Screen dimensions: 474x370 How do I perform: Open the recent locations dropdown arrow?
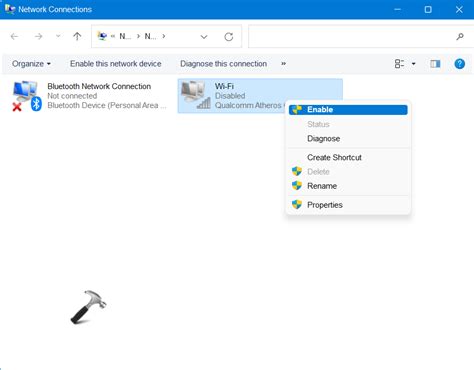(58, 36)
